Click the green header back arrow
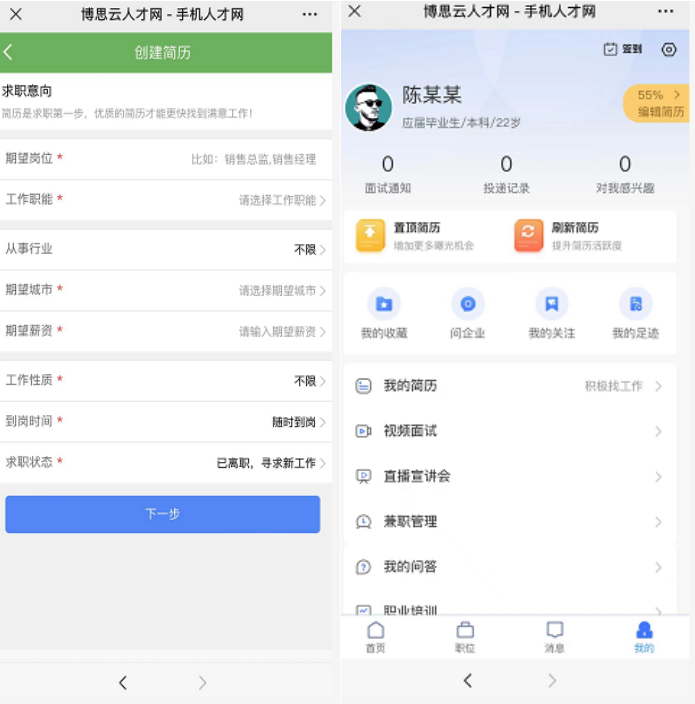 pyautogui.click(x=9, y=52)
